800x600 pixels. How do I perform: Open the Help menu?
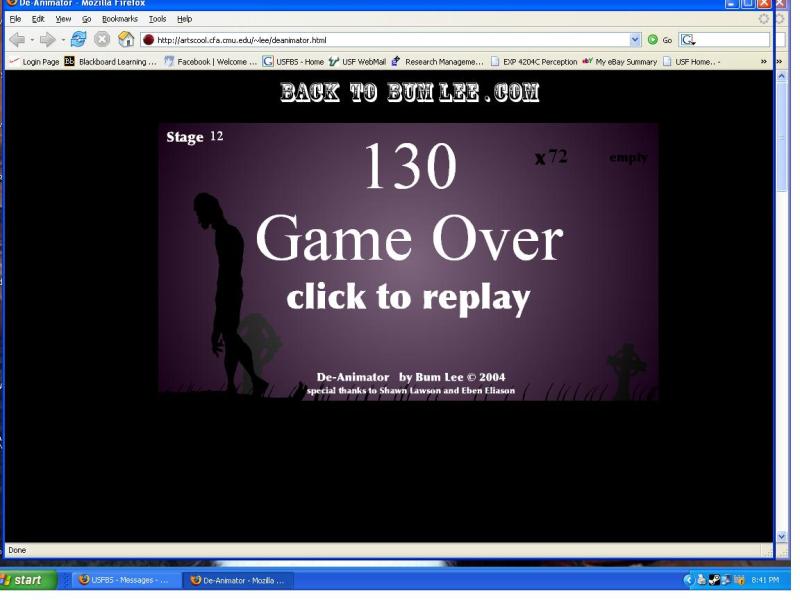click(185, 19)
